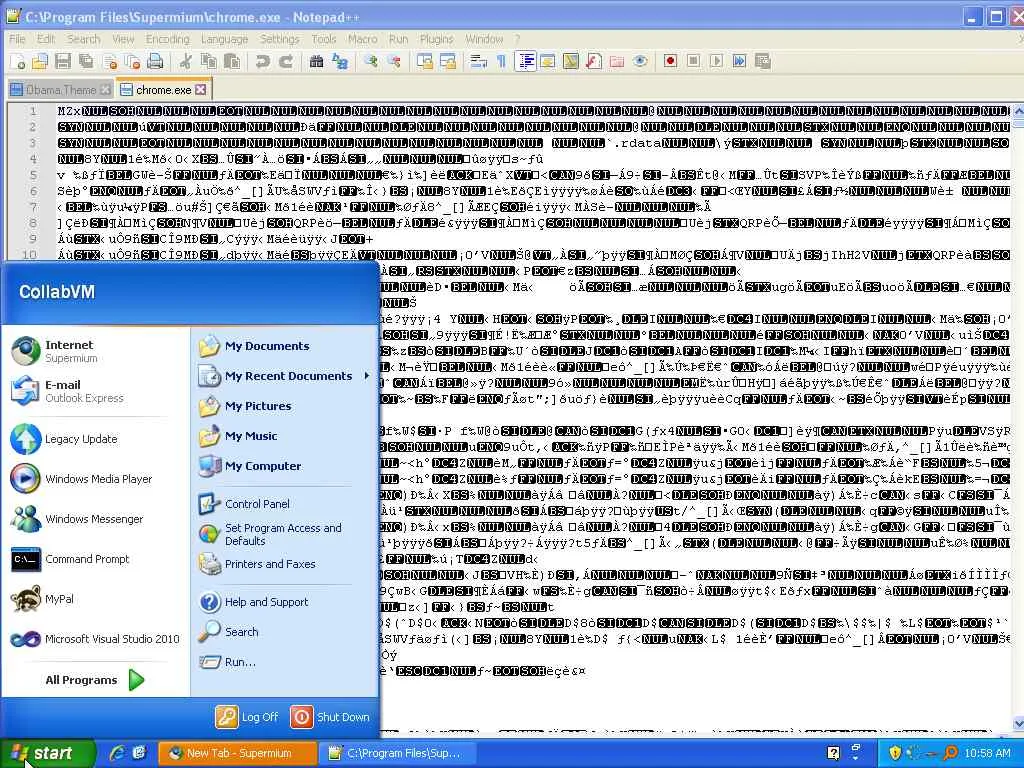Open E-mail Outlook Express
Image resolution: width=1024 pixels, height=768 pixels.
click(95, 391)
